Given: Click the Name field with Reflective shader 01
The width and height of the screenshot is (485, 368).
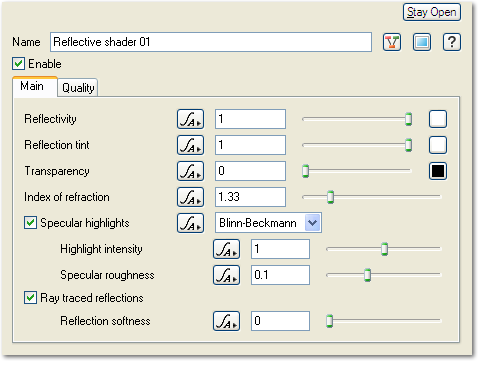Looking at the screenshot, I should click(x=211, y=42).
